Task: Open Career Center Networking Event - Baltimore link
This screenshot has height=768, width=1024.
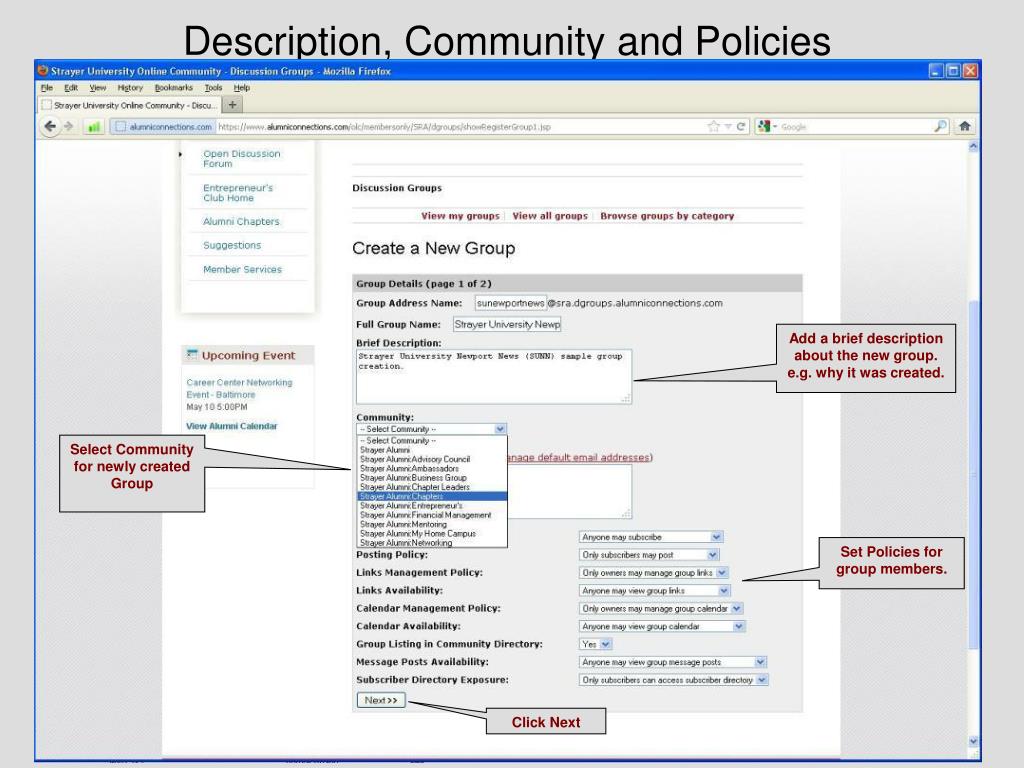Action: [239, 388]
